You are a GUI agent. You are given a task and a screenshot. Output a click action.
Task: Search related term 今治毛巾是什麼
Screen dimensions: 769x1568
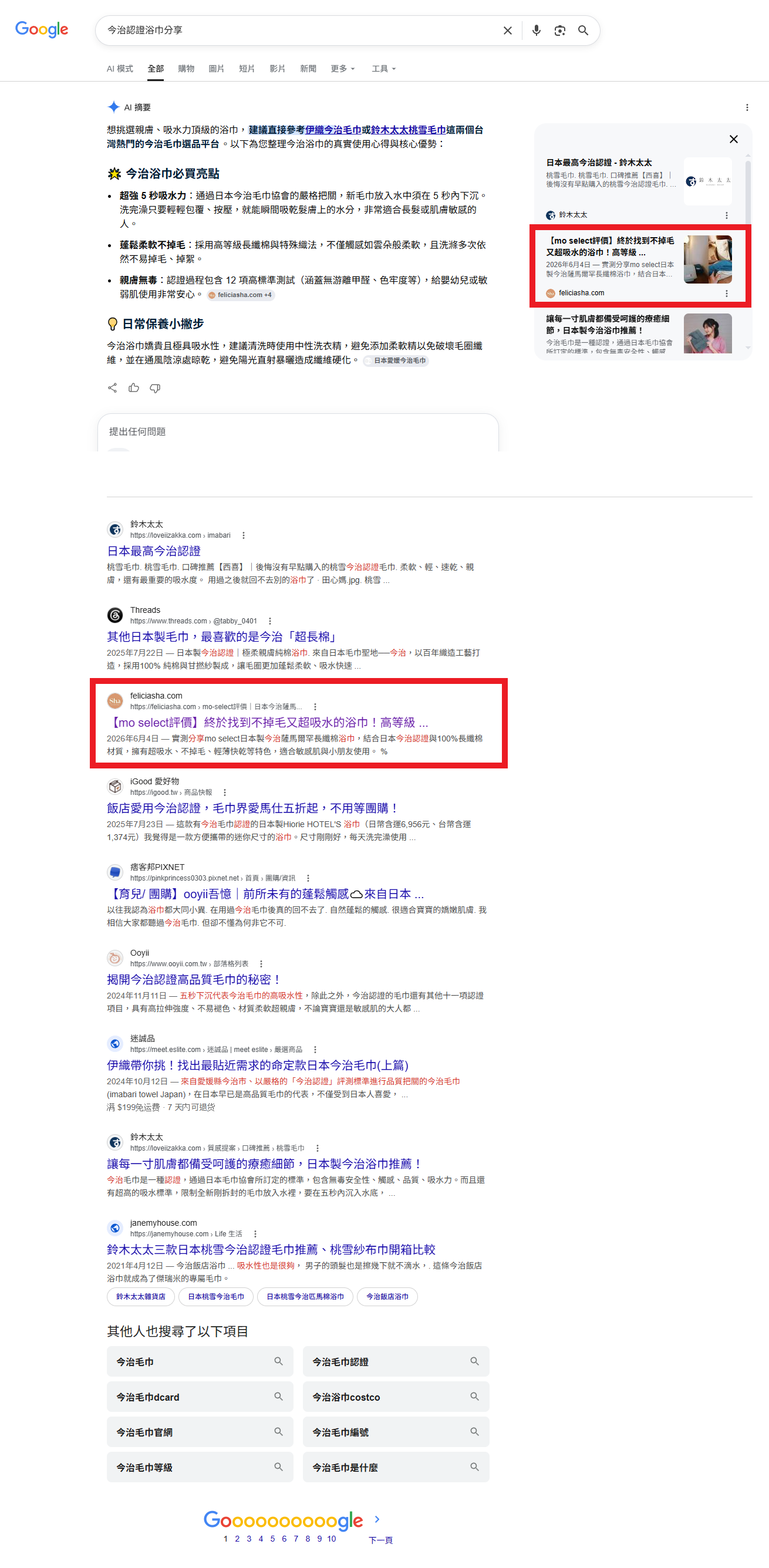click(396, 1468)
